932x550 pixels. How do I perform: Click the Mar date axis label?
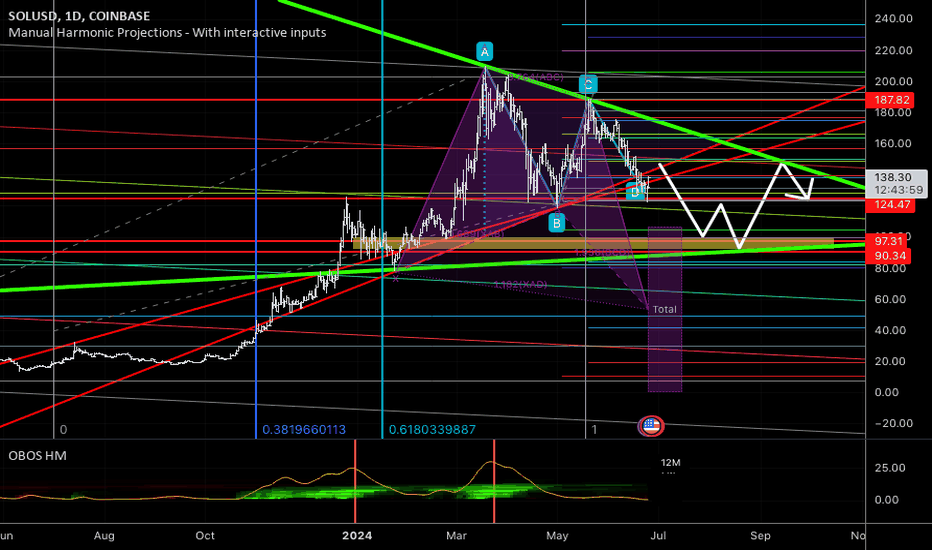point(456,536)
